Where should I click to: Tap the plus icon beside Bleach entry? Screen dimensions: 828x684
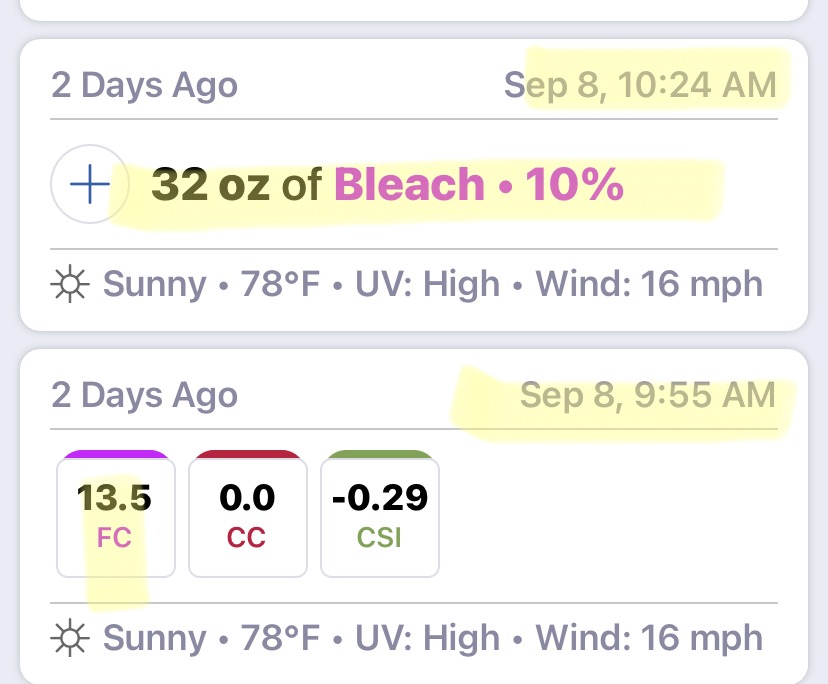coord(90,184)
